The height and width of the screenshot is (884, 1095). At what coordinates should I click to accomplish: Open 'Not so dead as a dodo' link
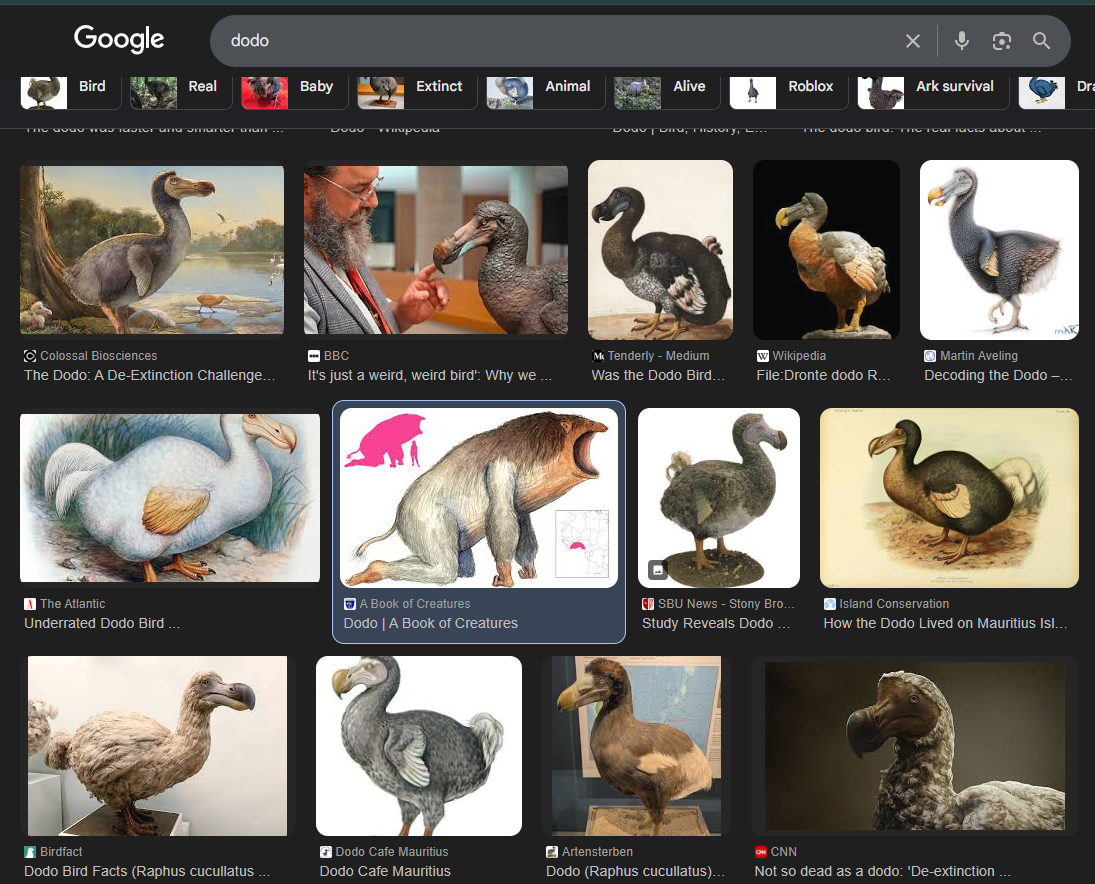[x=882, y=871]
